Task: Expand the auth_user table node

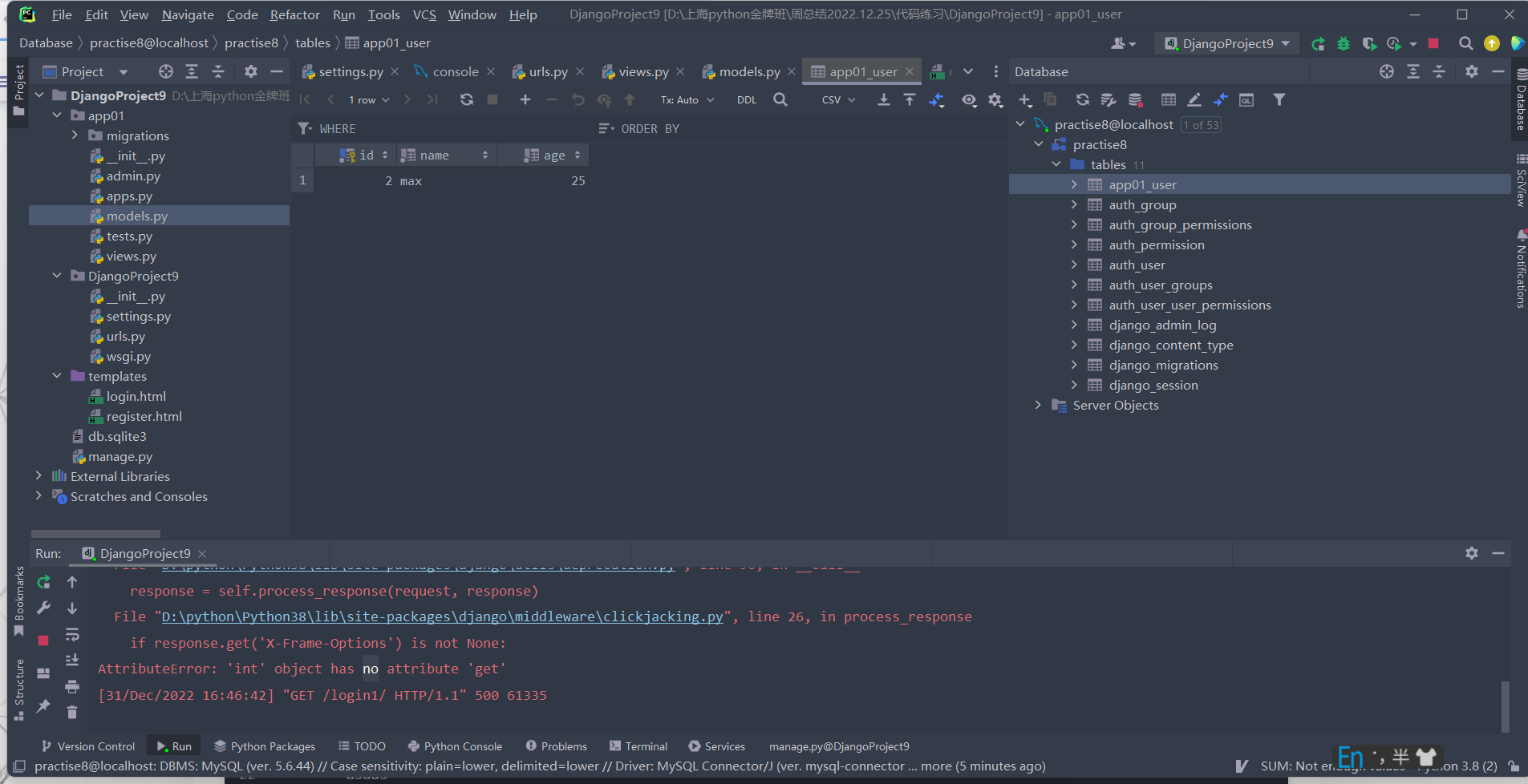Action: click(1074, 265)
